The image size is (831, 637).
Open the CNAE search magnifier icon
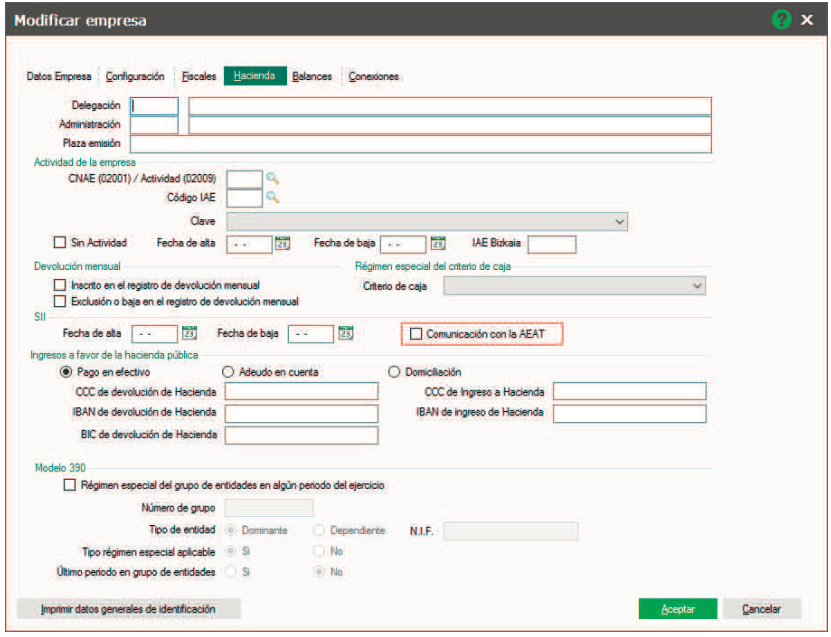[x=272, y=178]
